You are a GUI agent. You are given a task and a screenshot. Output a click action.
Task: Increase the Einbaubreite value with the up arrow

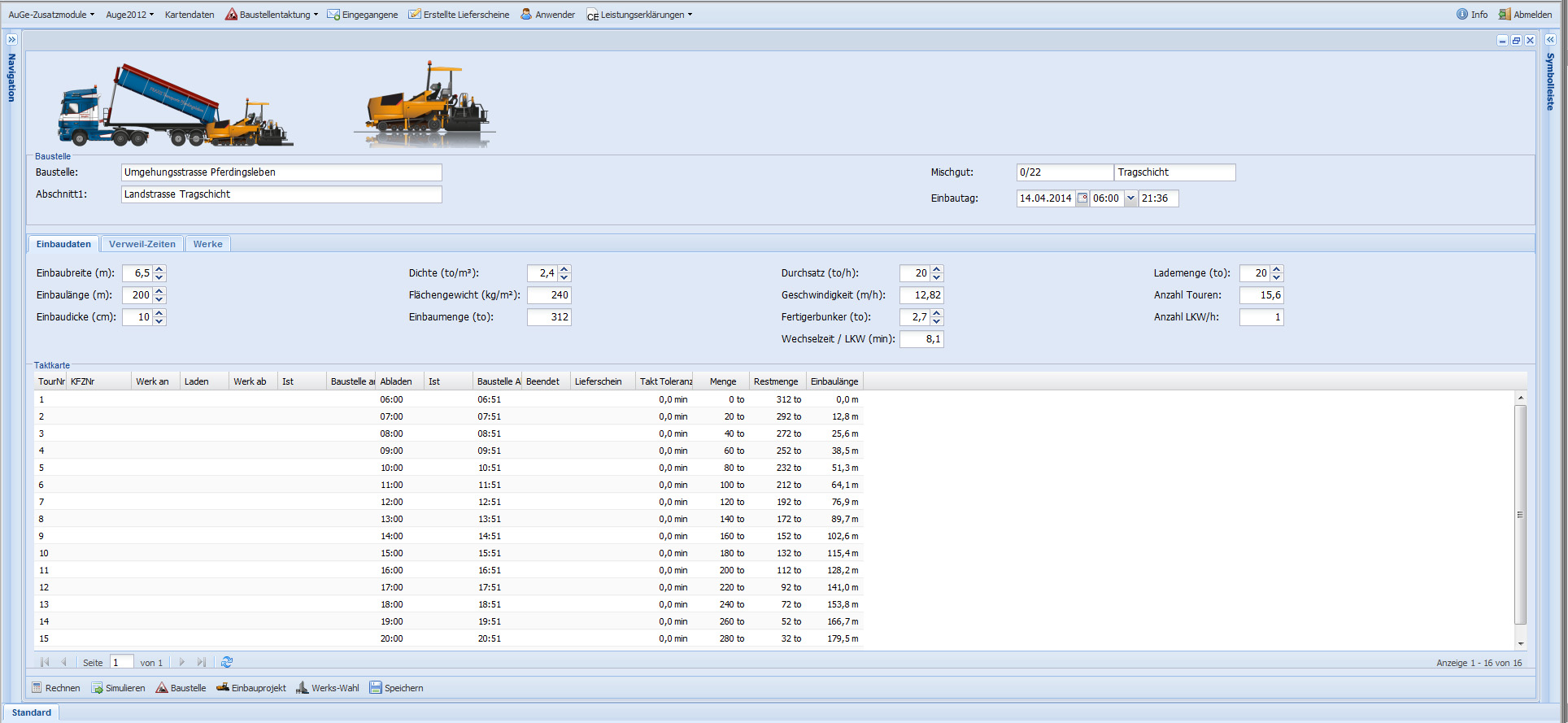pyautogui.click(x=159, y=269)
